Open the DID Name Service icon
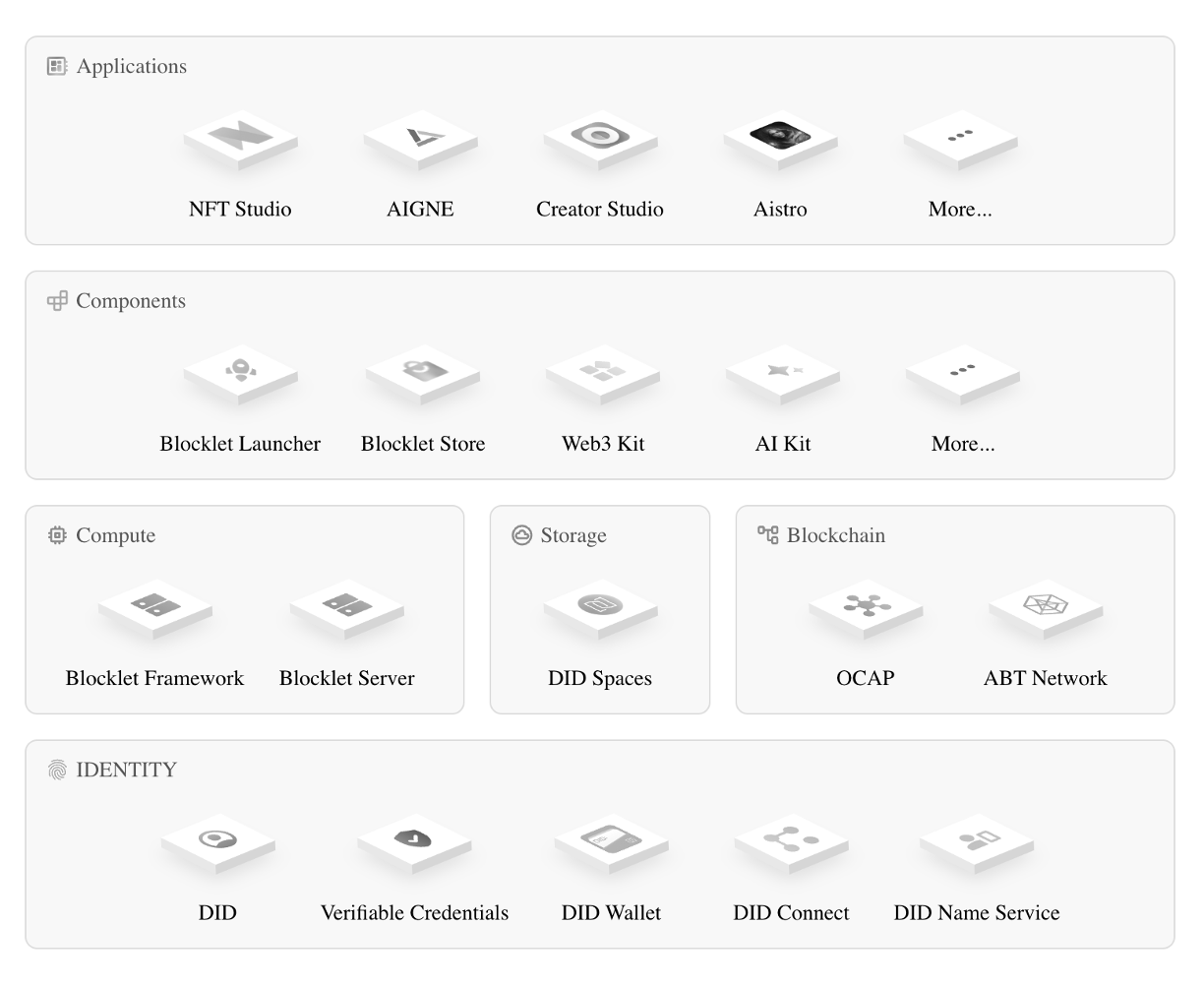Viewport: 1204px width, 988px height. [x=977, y=841]
